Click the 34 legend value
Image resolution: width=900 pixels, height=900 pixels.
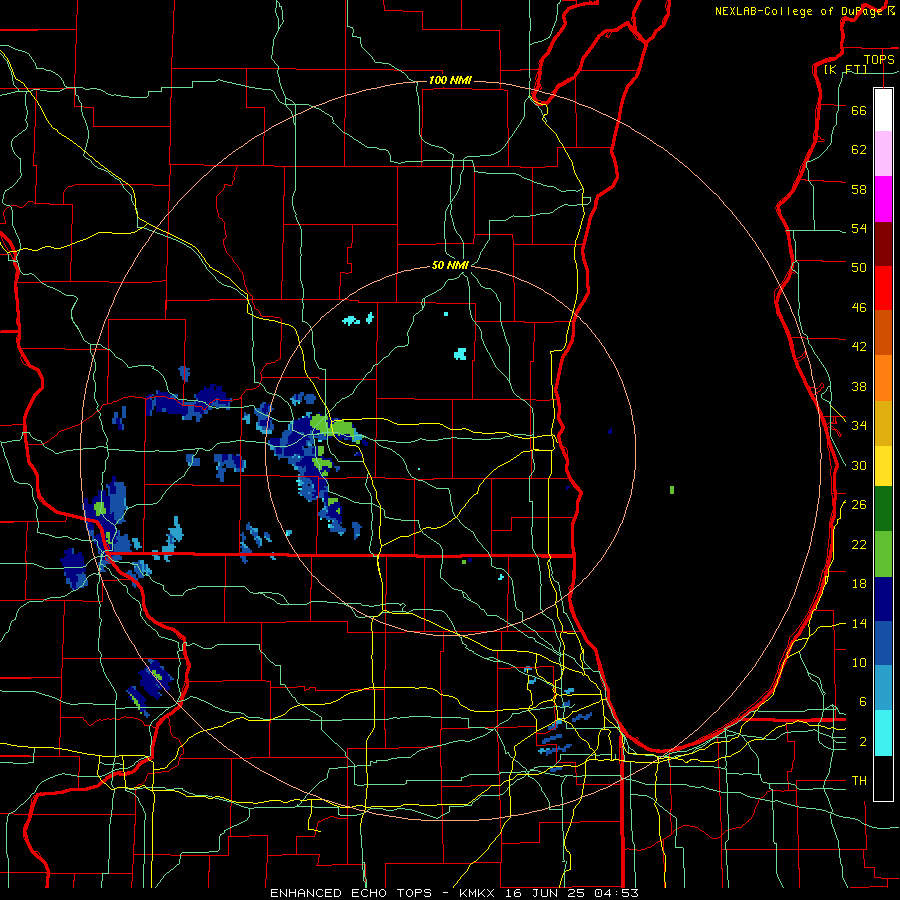coord(859,426)
